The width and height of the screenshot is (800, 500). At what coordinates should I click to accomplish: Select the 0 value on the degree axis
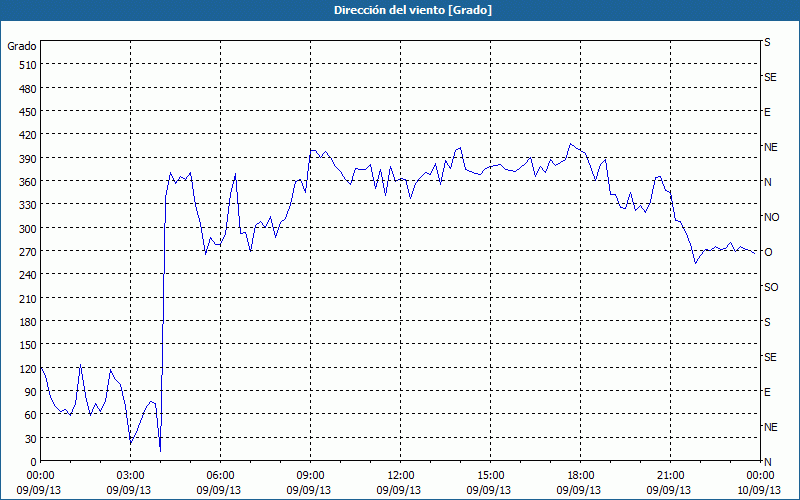click(x=34, y=462)
